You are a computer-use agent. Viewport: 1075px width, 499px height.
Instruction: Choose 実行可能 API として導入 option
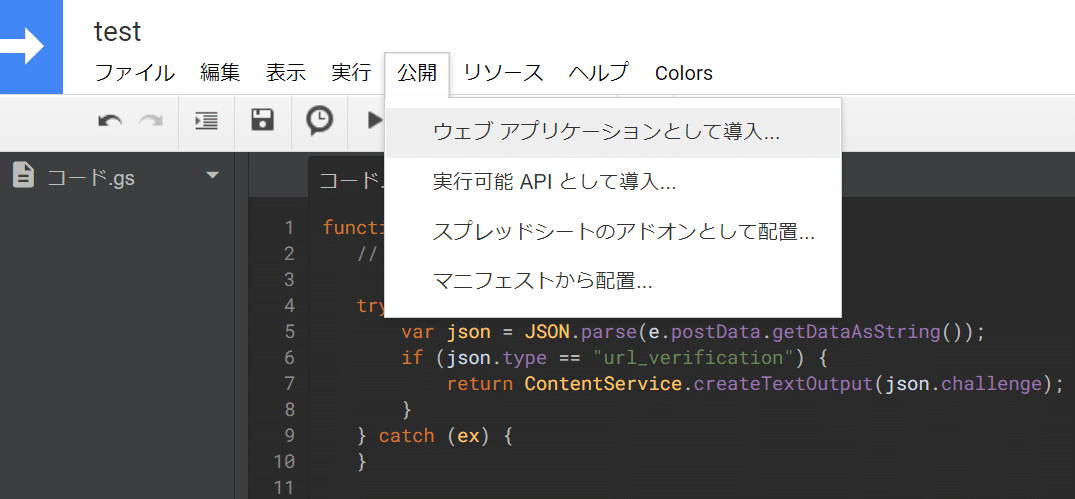(554, 182)
